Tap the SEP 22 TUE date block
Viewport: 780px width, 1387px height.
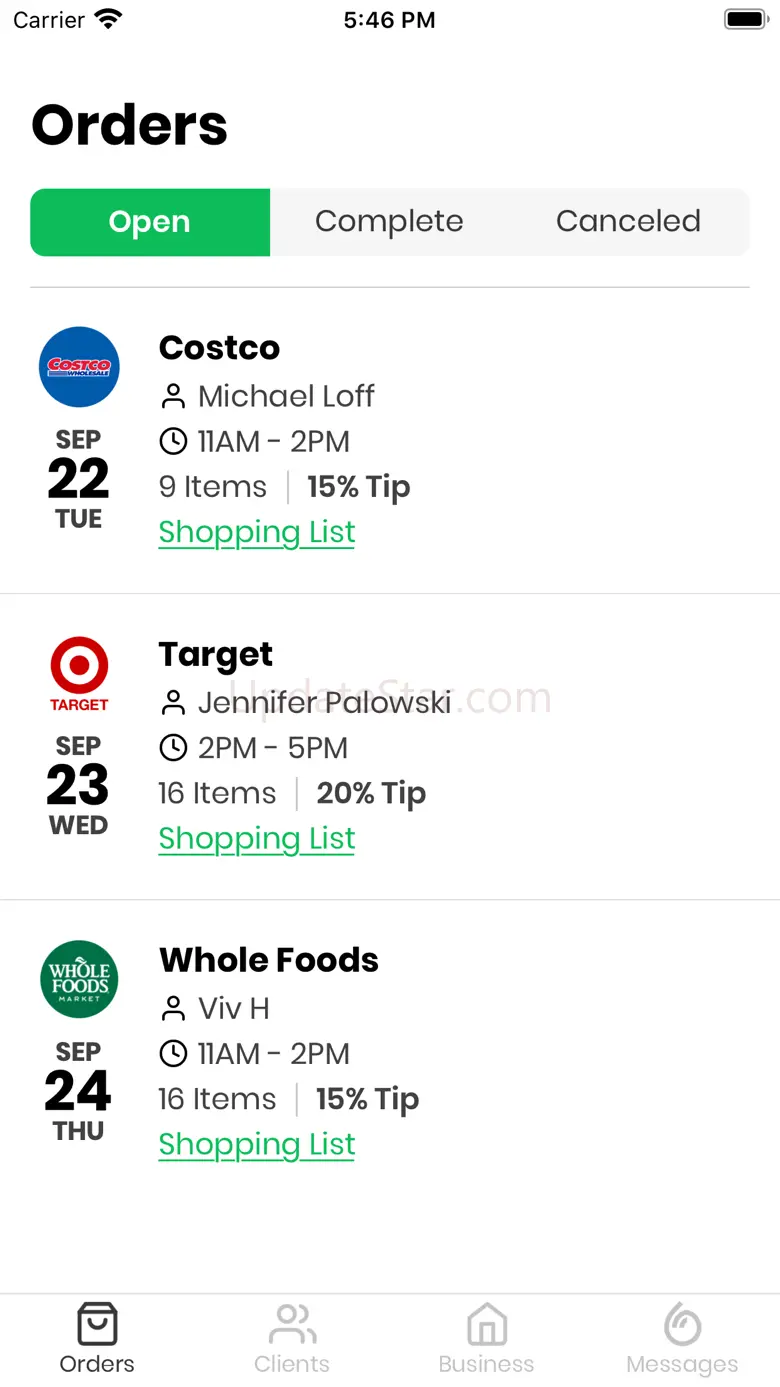click(79, 479)
